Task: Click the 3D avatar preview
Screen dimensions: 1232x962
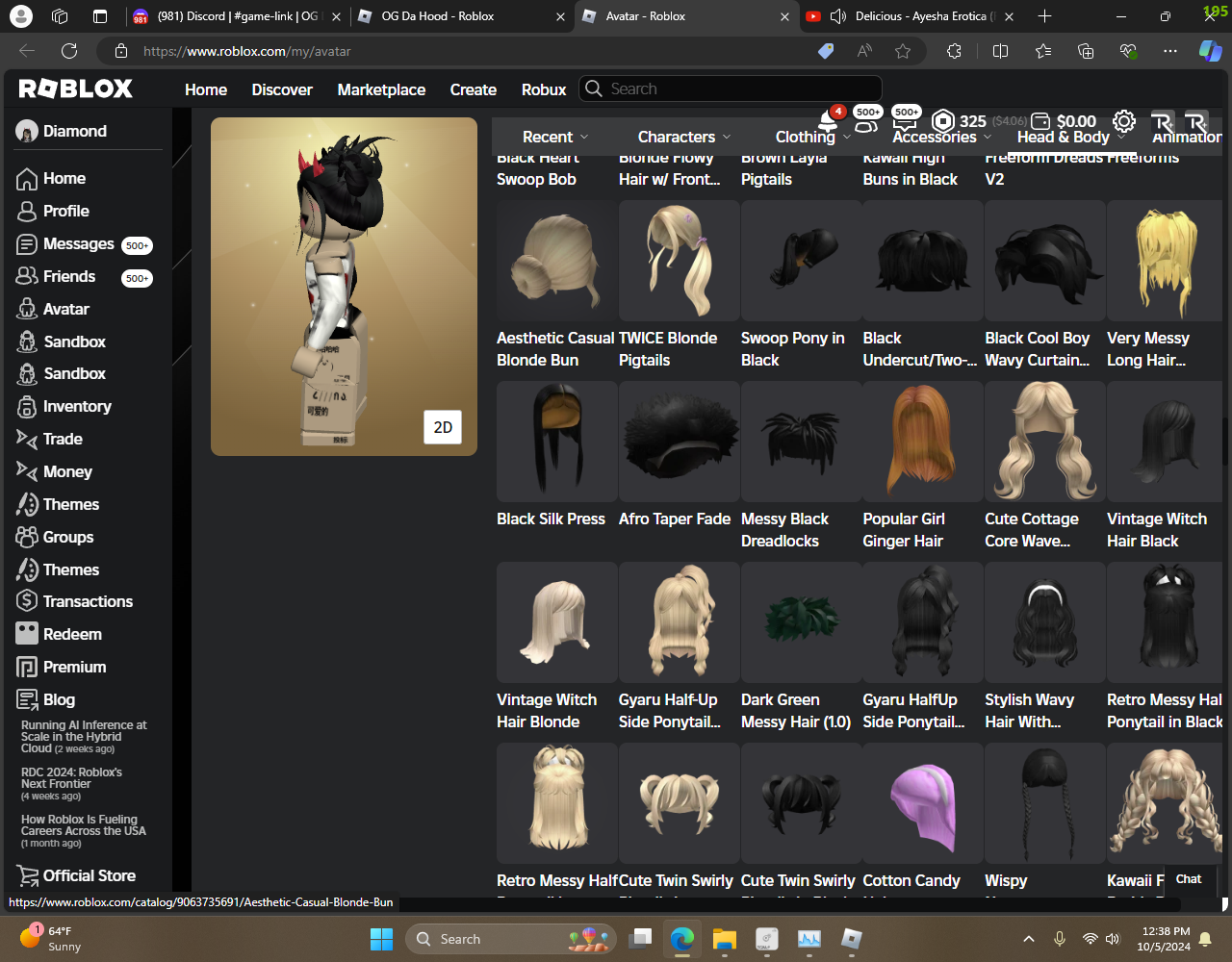Action: [x=344, y=287]
